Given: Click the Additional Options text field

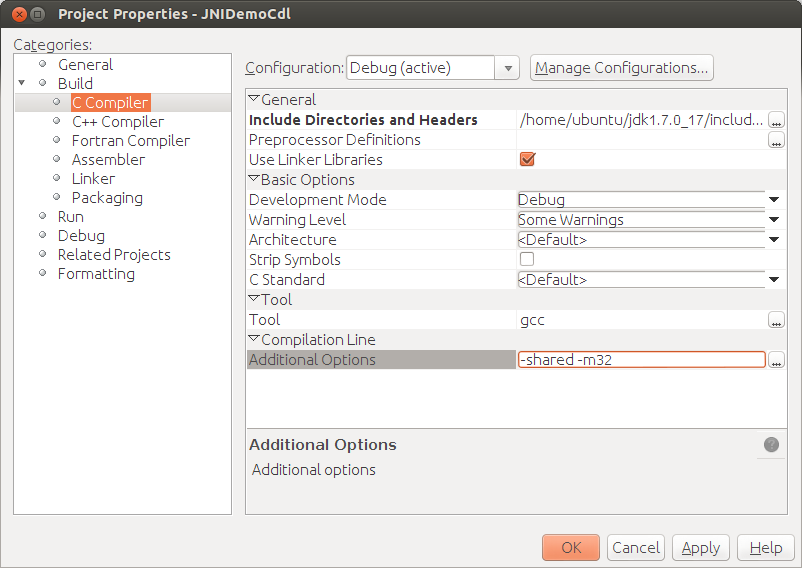Looking at the screenshot, I should [x=641, y=360].
